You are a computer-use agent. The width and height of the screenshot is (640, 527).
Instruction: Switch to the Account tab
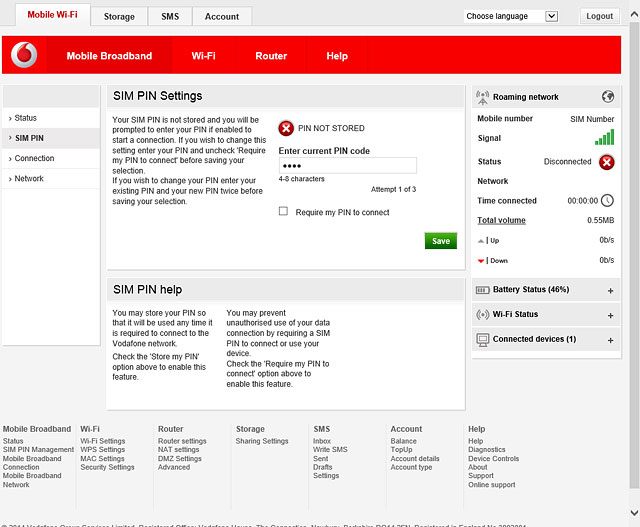[x=222, y=17]
